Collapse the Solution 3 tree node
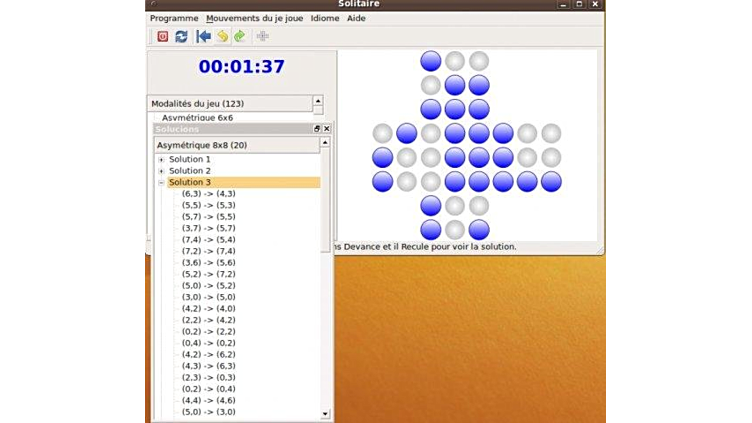This screenshot has height=423, width=752. pos(161,183)
